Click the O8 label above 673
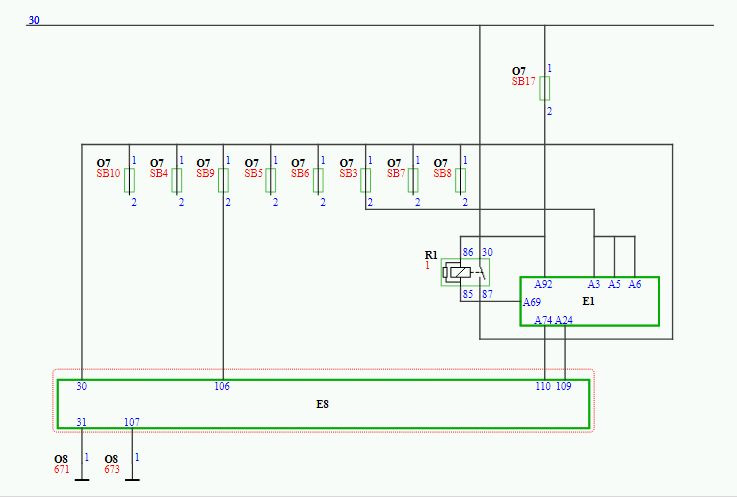The image size is (737, 497). click(x=111, y=459)
